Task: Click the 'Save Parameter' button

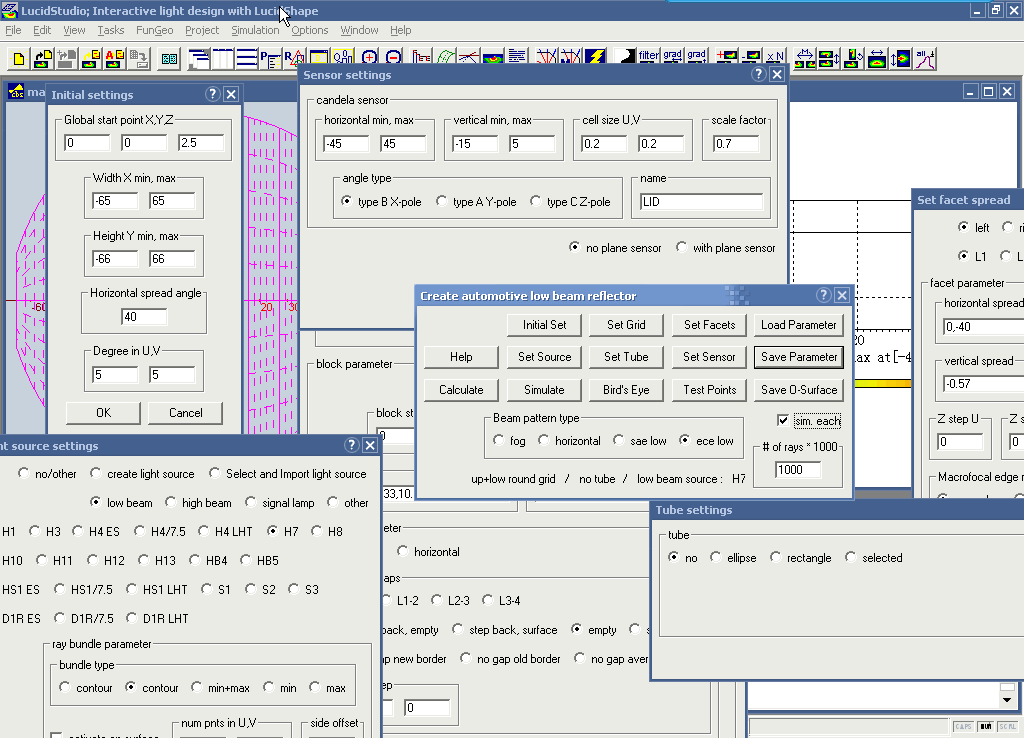Action: click(x=799, y=357)
